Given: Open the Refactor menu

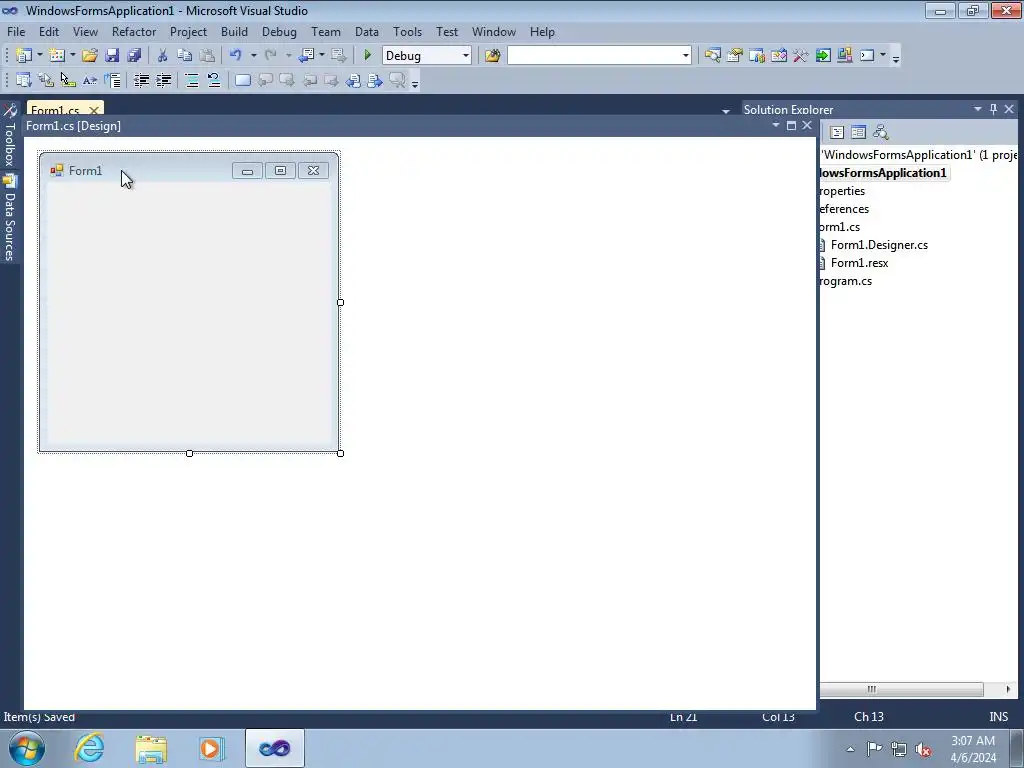Looking at the screenshot, I should (134, 31).
